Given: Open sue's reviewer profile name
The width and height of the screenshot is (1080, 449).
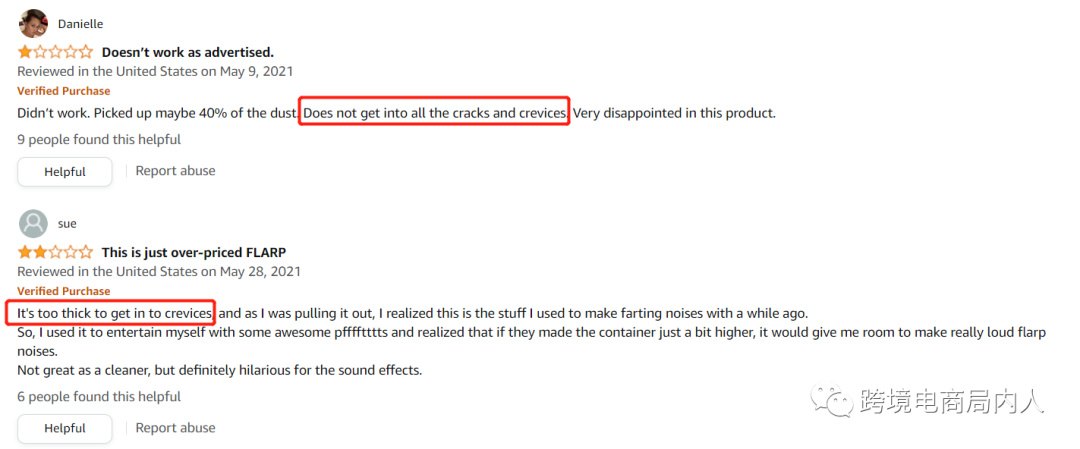Looking at the screenshot, I should (67, 224).
